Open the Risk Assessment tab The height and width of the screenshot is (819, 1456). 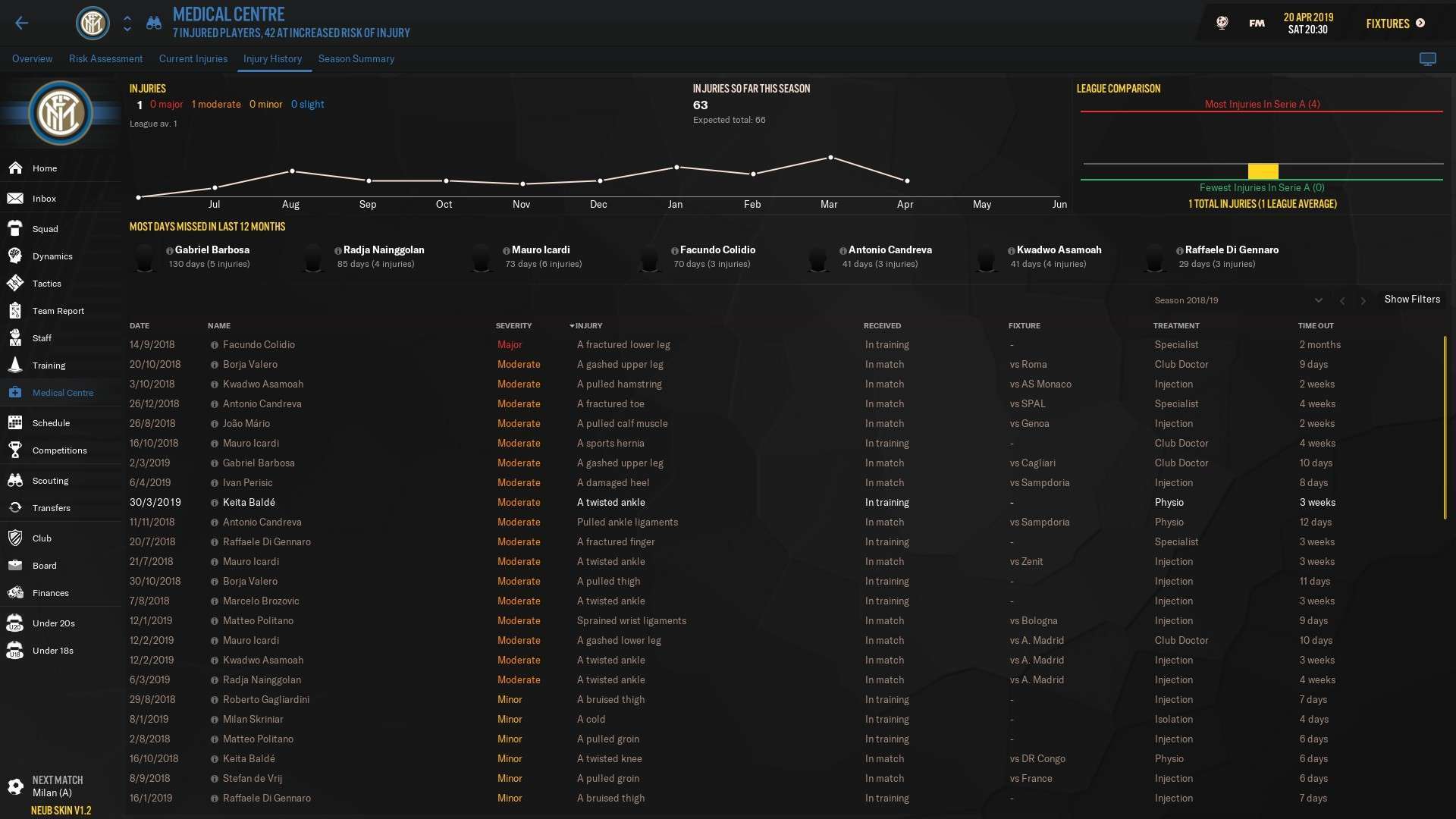point(105,59)
